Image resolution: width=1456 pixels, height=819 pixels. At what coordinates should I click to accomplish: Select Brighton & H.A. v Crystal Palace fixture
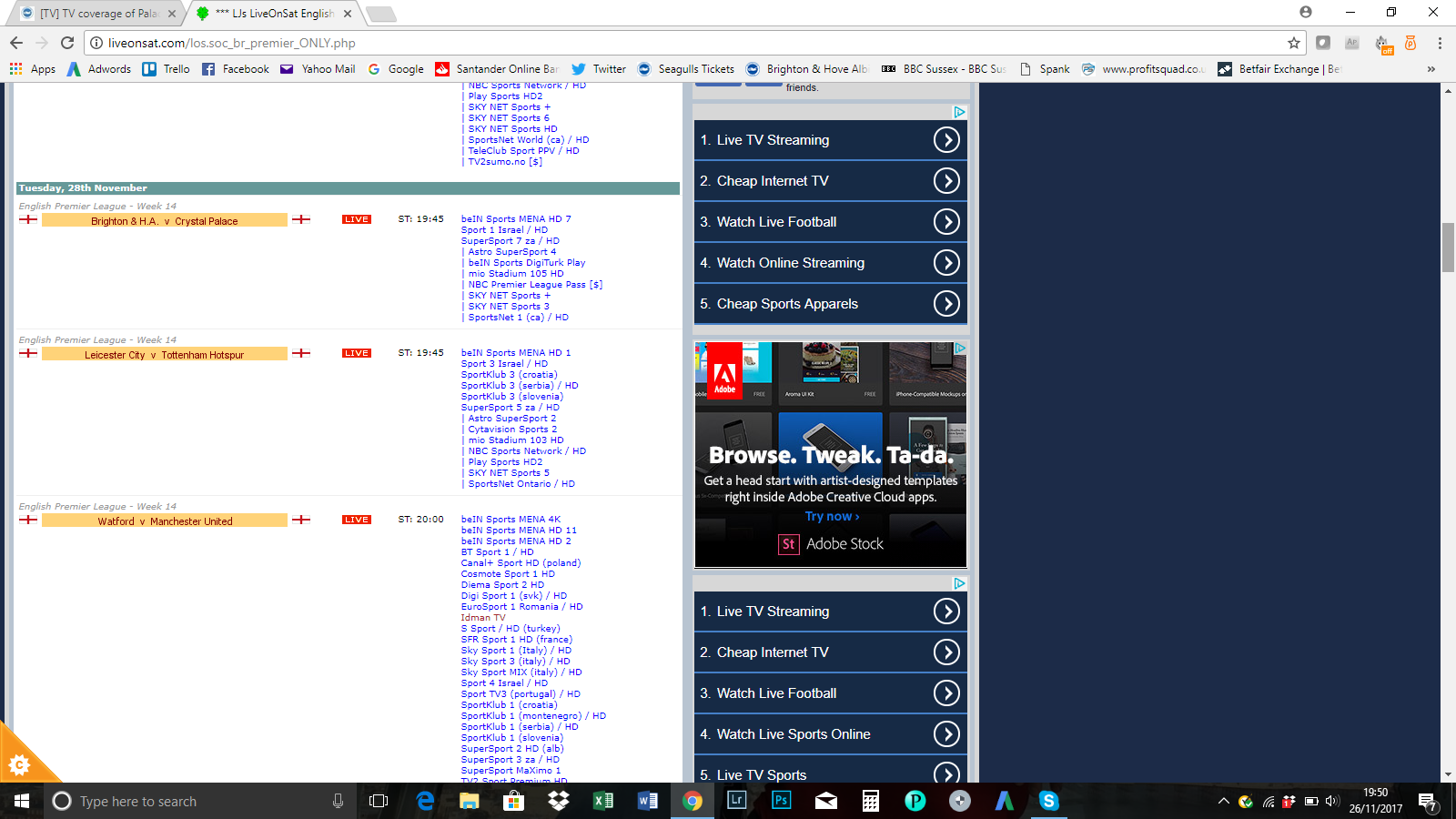pyautogui.click(x=165, y=221)
